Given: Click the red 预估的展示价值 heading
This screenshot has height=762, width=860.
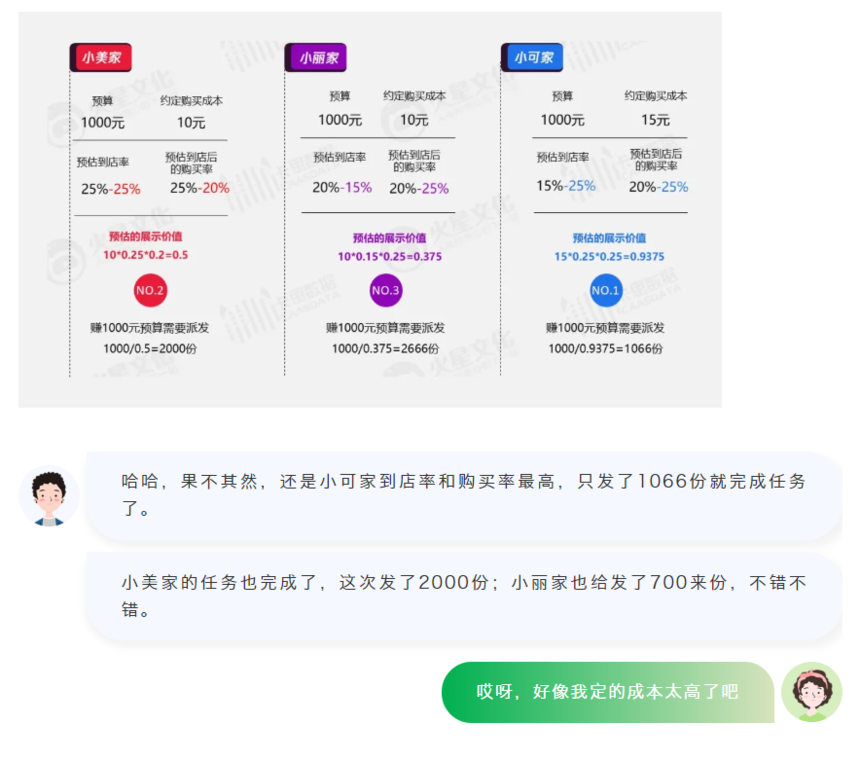Looking at the screenshot, I should [146, 237].
